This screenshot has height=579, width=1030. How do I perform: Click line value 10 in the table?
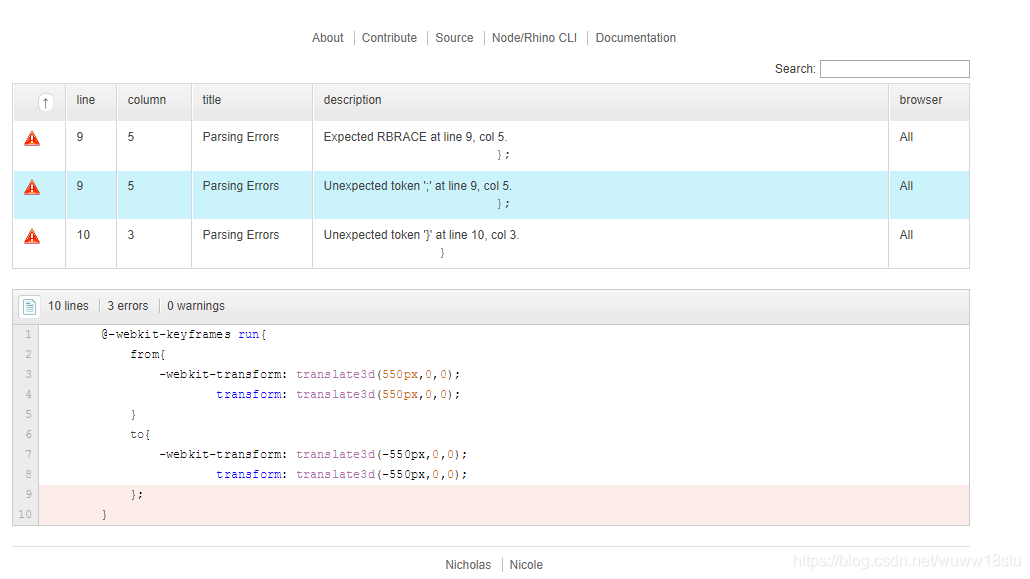pyautogui.click(x=83, y=235)
